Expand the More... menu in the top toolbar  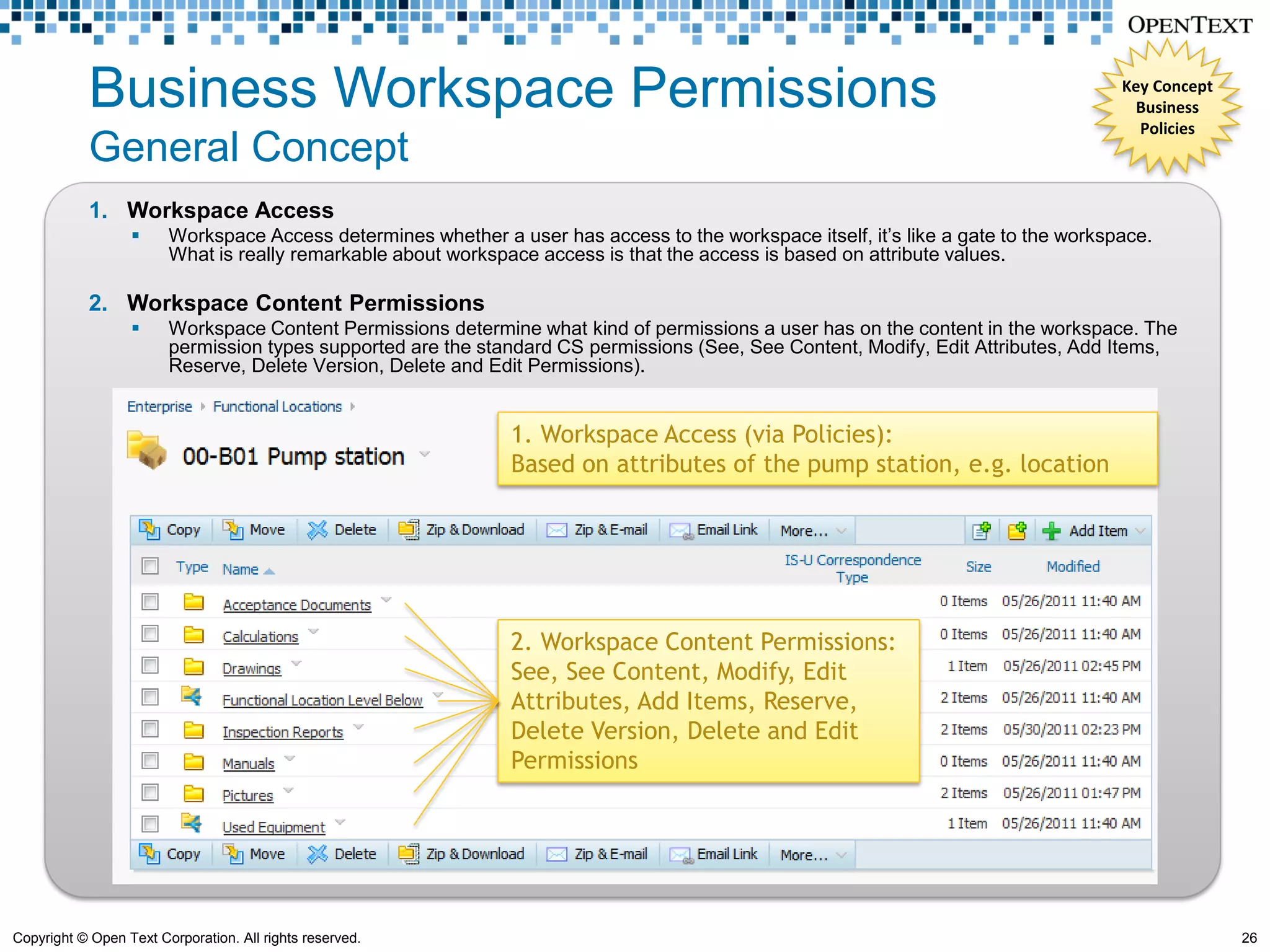(x=812, y=531)
